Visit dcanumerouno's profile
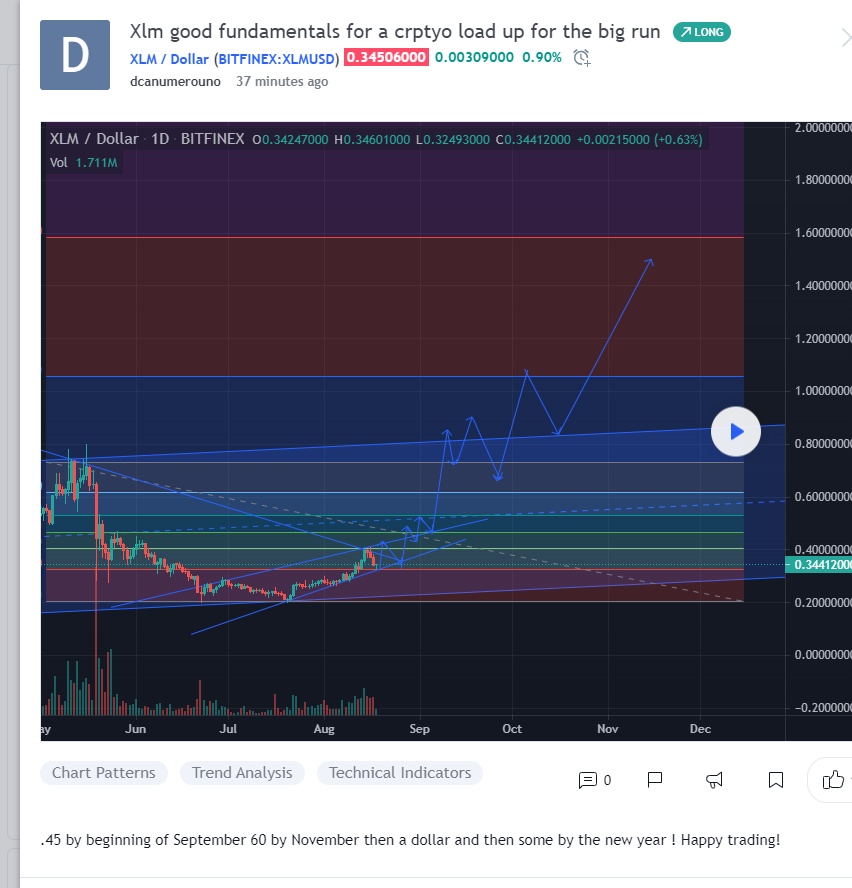 click(175, 81)
